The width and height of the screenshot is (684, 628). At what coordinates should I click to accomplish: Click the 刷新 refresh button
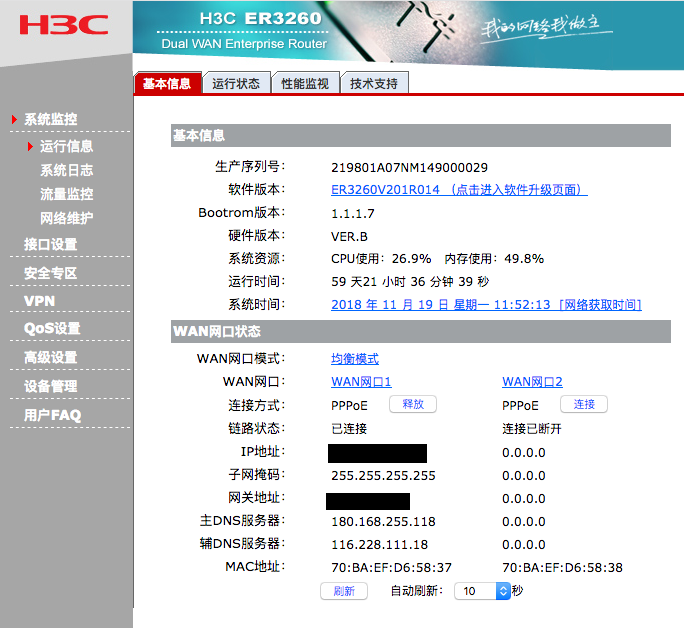pos(344,591)
